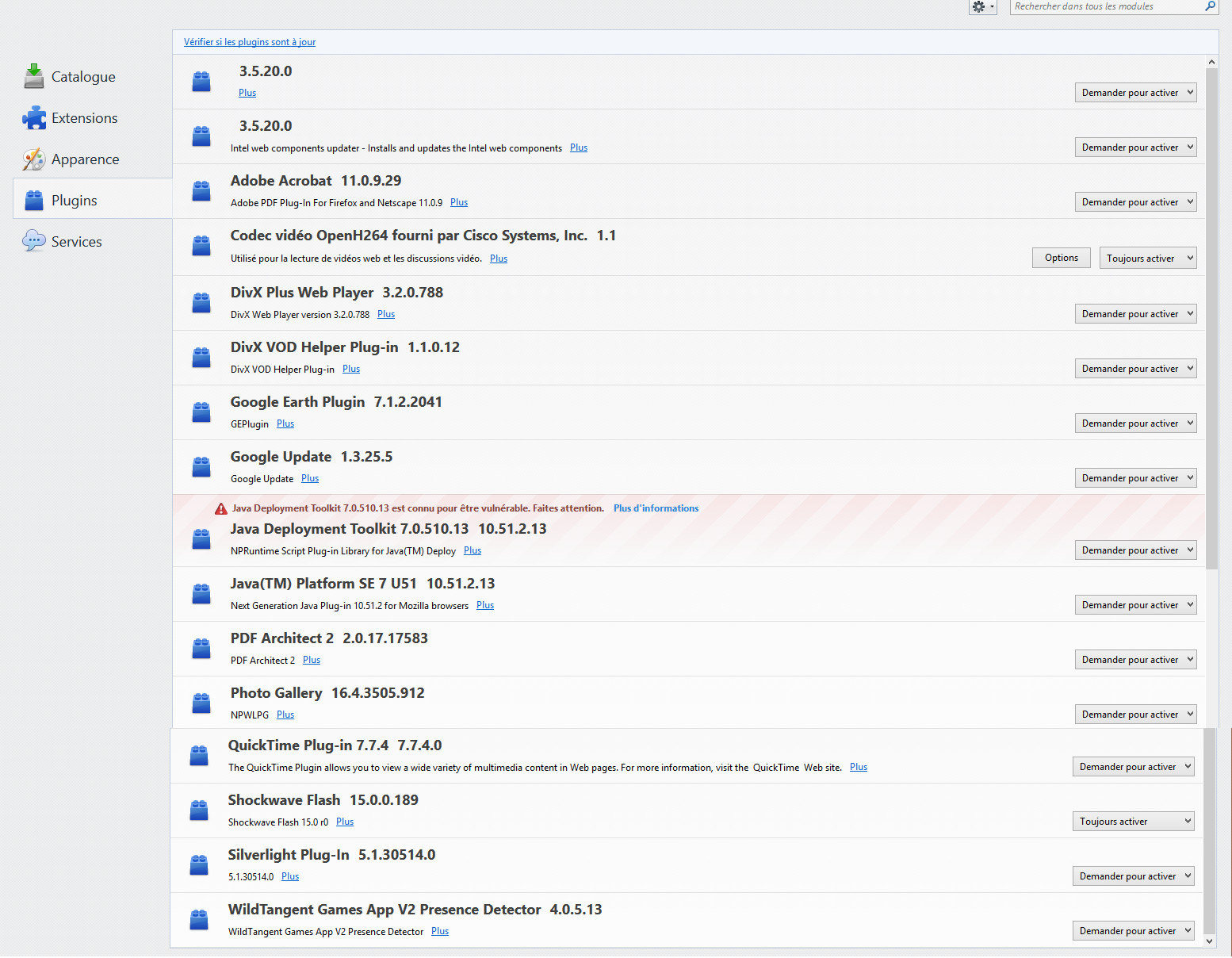Image resolution: width=1232 pixels, height=958 pixels.
Task: Click 'Codec vidéo OpenH264 fourni par Cisco Systems' title
Action: tap(409, 236)
